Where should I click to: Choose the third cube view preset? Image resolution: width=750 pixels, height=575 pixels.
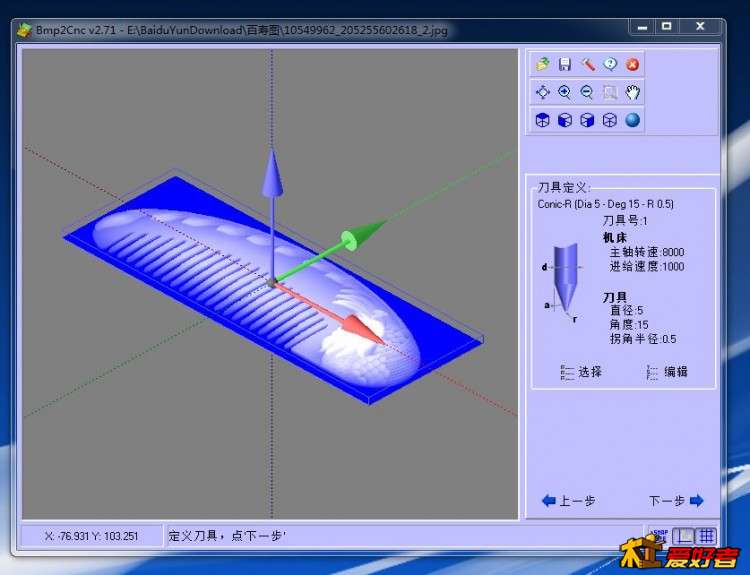click(587, 120)
